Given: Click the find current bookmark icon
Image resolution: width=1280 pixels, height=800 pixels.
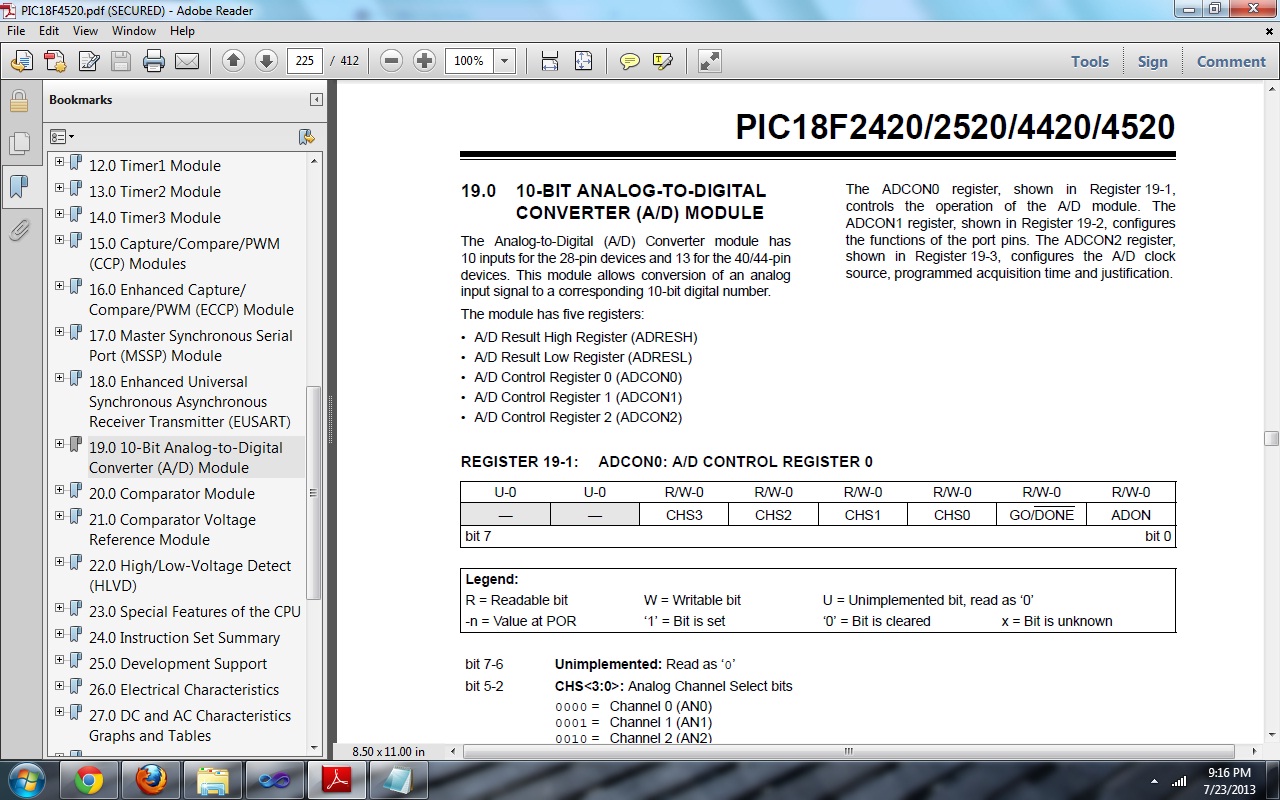Looking at the screenshot, I should click(x=307, y=137).
